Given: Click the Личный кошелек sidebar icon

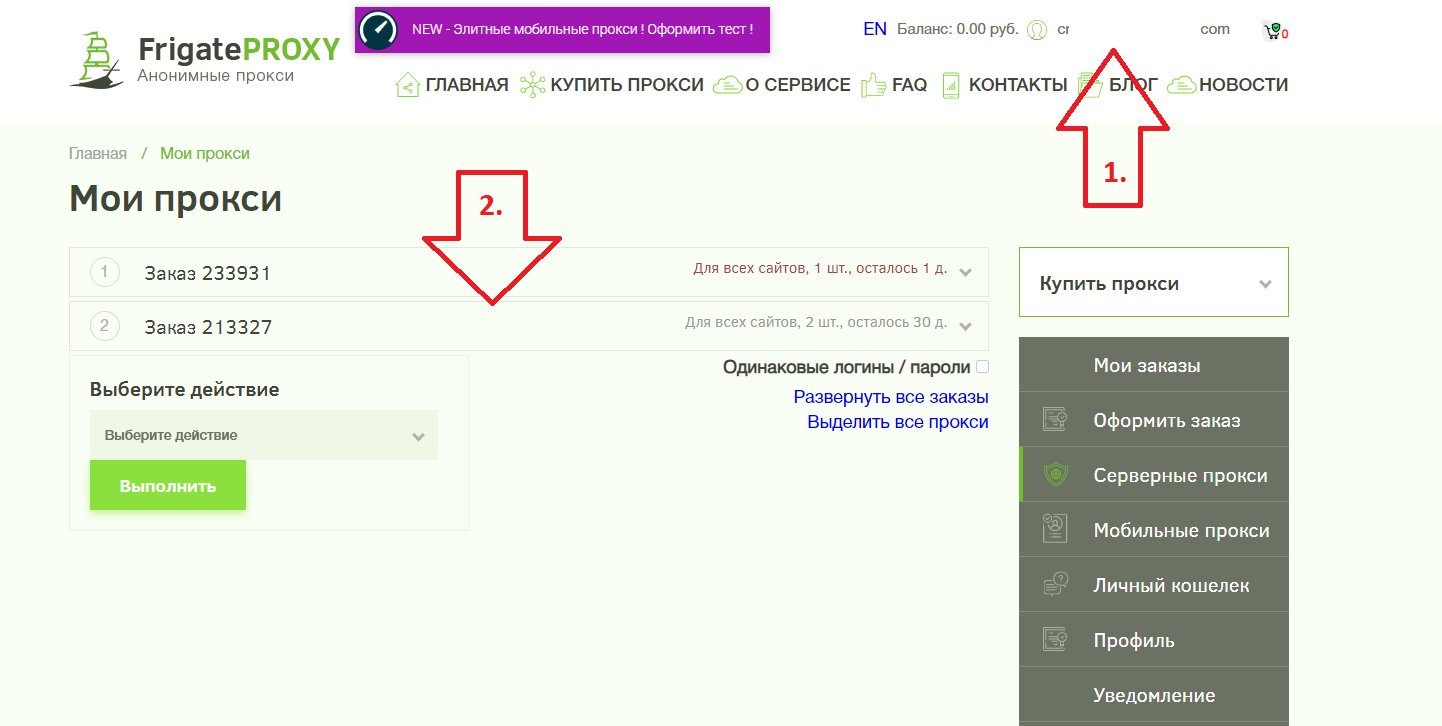Looking at the screenshot, I should (1055, 585).
